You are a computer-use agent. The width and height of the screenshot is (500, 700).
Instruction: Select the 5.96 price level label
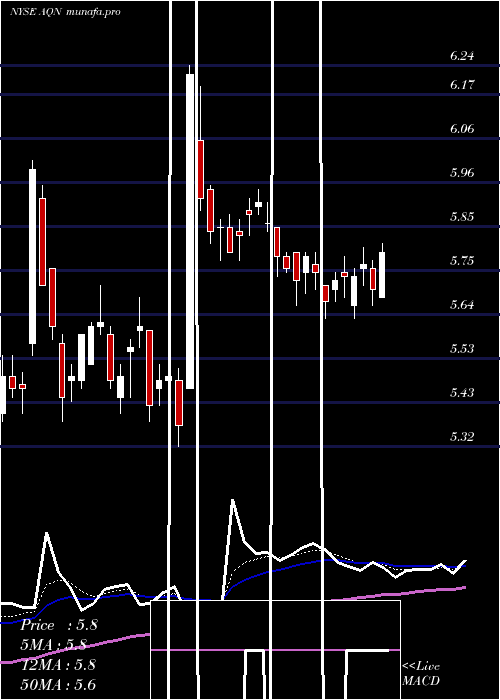462,173
